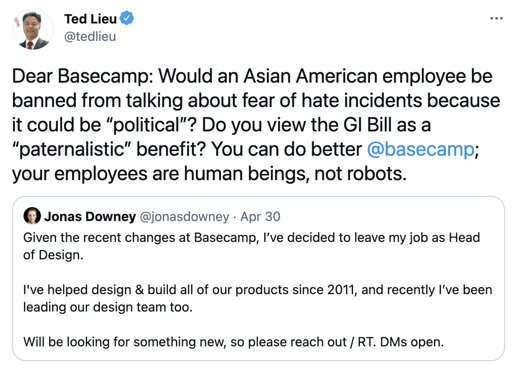Click the 'DMs open' line in quote
Viewport: 518px width, 369px height.
233,342
